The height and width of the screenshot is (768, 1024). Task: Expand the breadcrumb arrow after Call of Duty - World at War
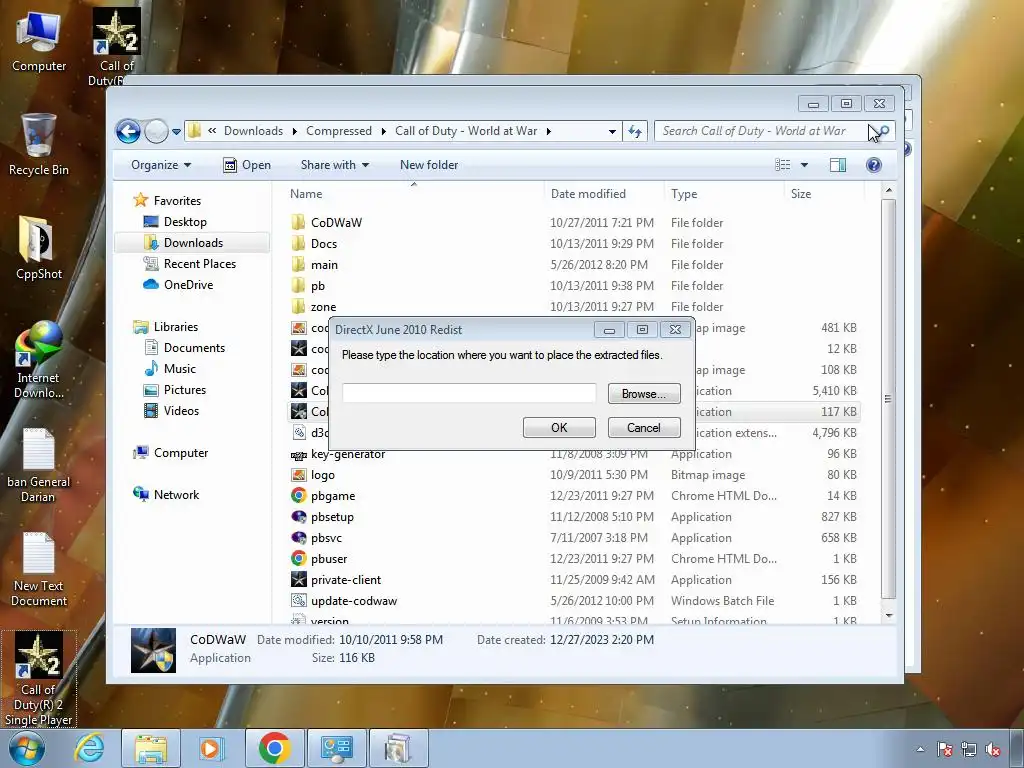coord(549,131)
